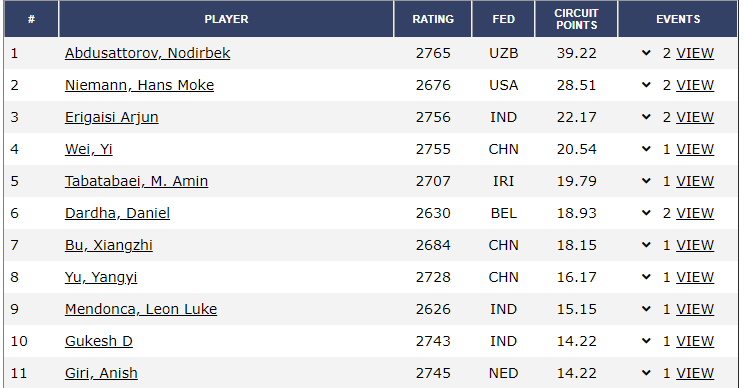
Task: Sort by FED column header
Action: (x=503, y=19)
